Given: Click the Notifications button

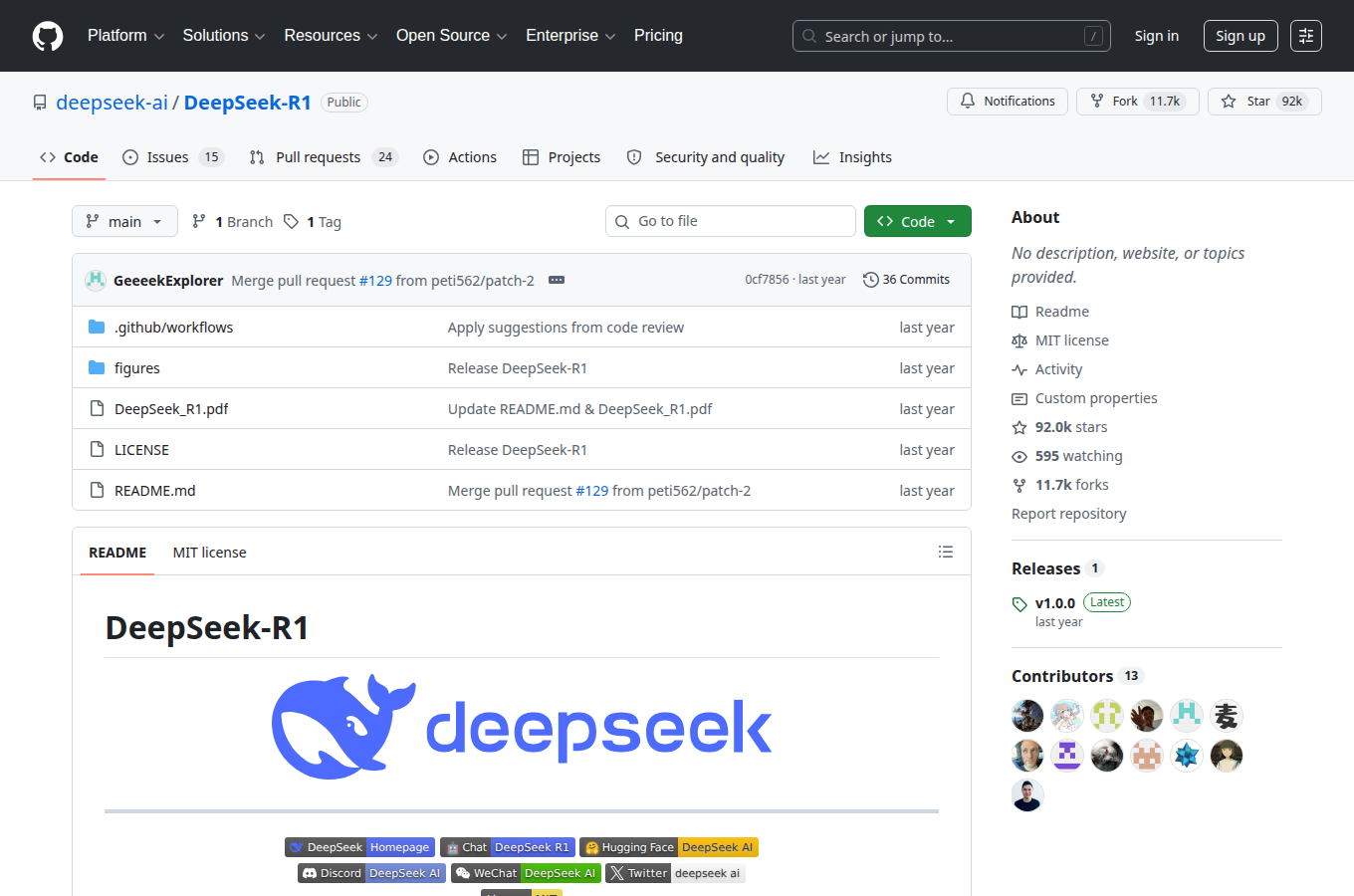Looking at the screenshot, I should pos(1008,102).
